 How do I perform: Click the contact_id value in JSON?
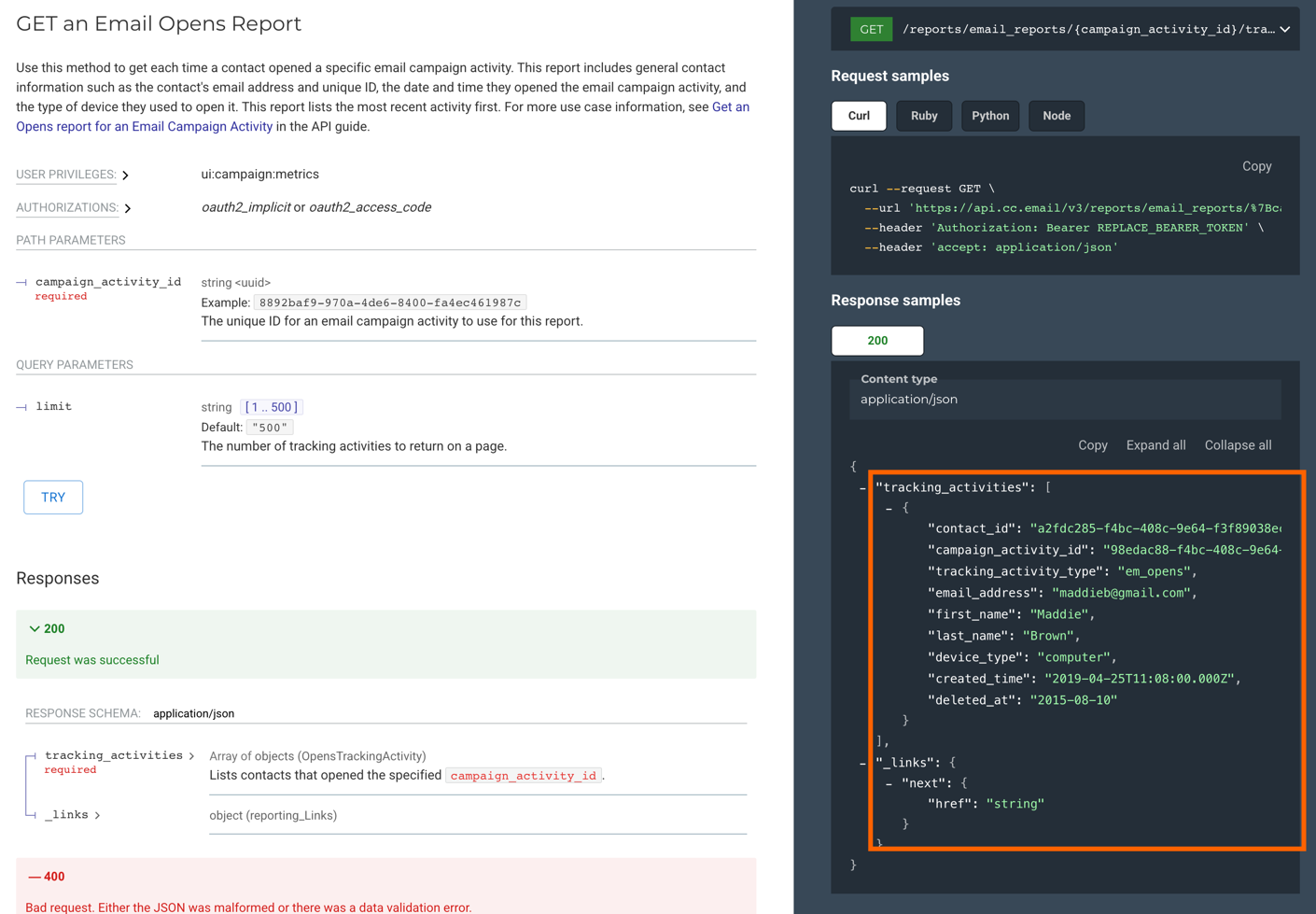tap(1155, 528)
